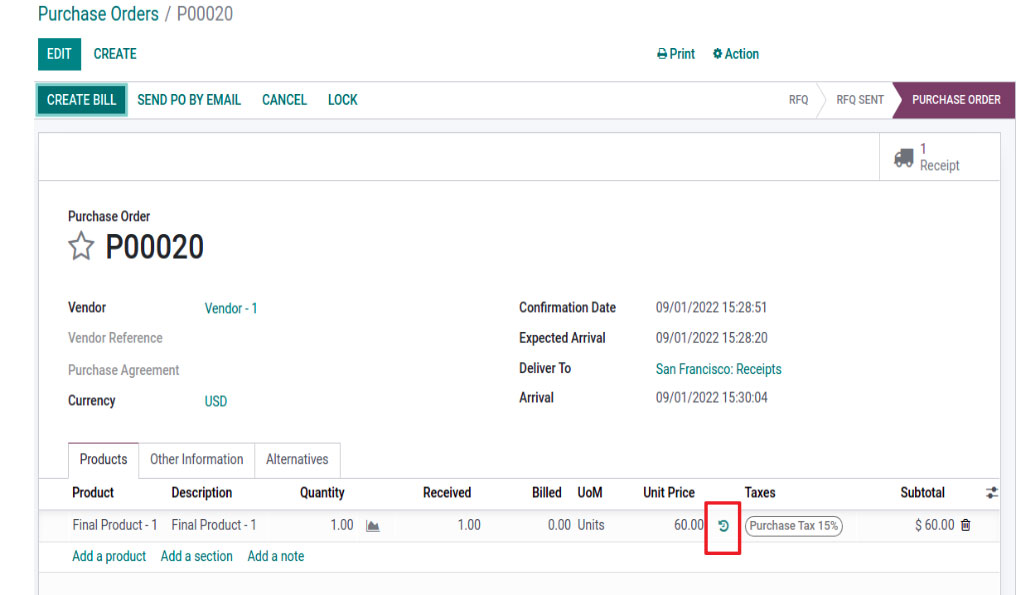Image resolution: width=1022 pixels, height=595 pixels.
Task: Click the EDIT button
Action: (x=59, y=54)
